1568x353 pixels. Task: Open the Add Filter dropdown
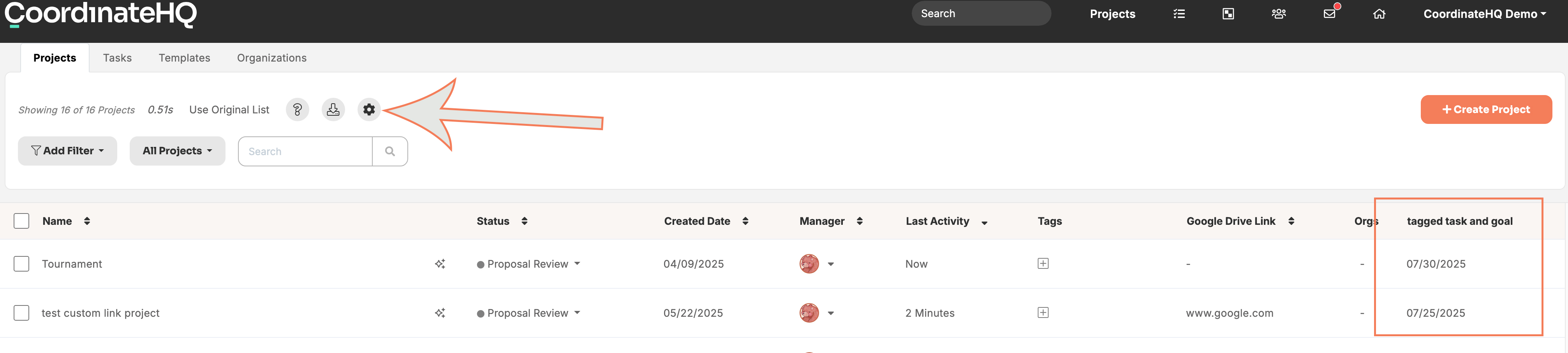coord(67,151)
